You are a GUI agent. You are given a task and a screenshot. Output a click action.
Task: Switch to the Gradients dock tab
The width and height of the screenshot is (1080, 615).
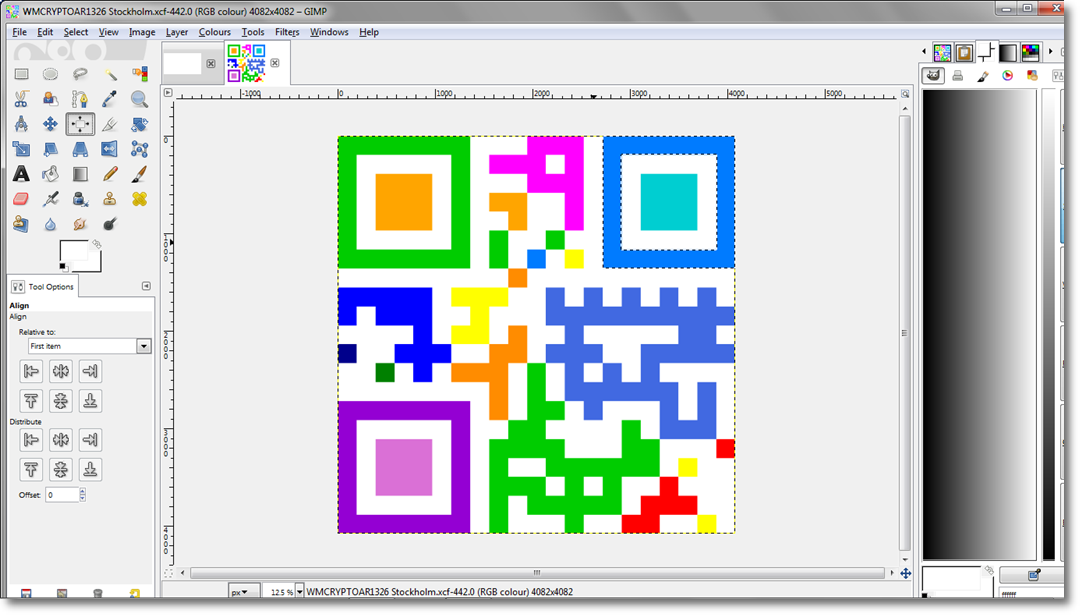click(x=1008, y=52)
